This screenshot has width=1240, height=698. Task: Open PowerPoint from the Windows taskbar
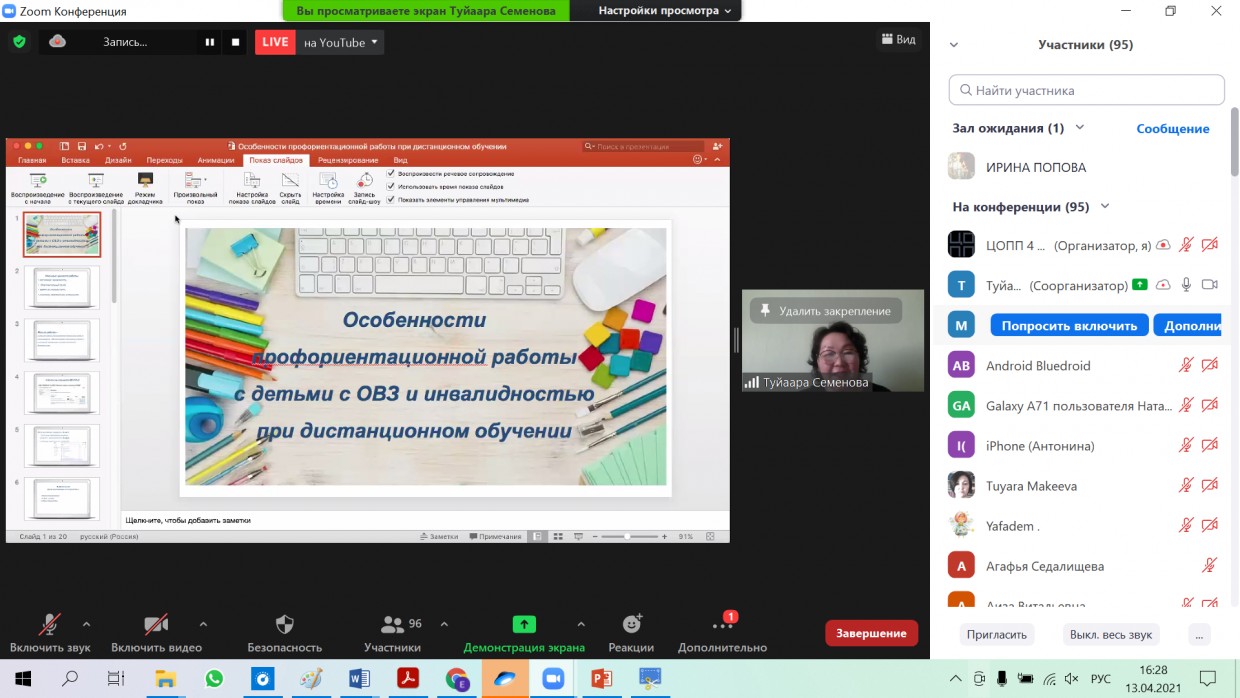click(601, 679)
